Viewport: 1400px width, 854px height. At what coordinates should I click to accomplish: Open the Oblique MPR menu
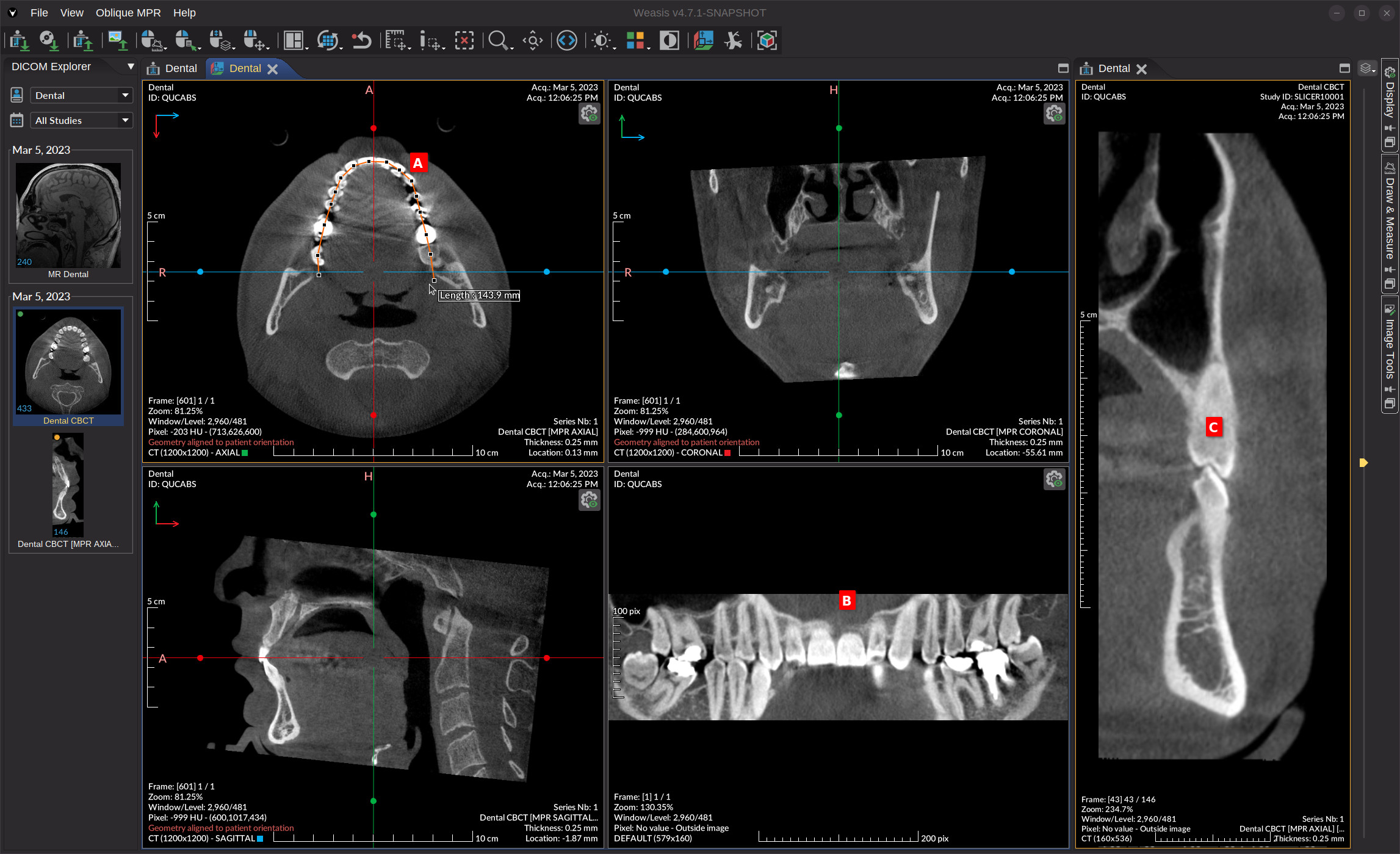(x=128, y=13)
